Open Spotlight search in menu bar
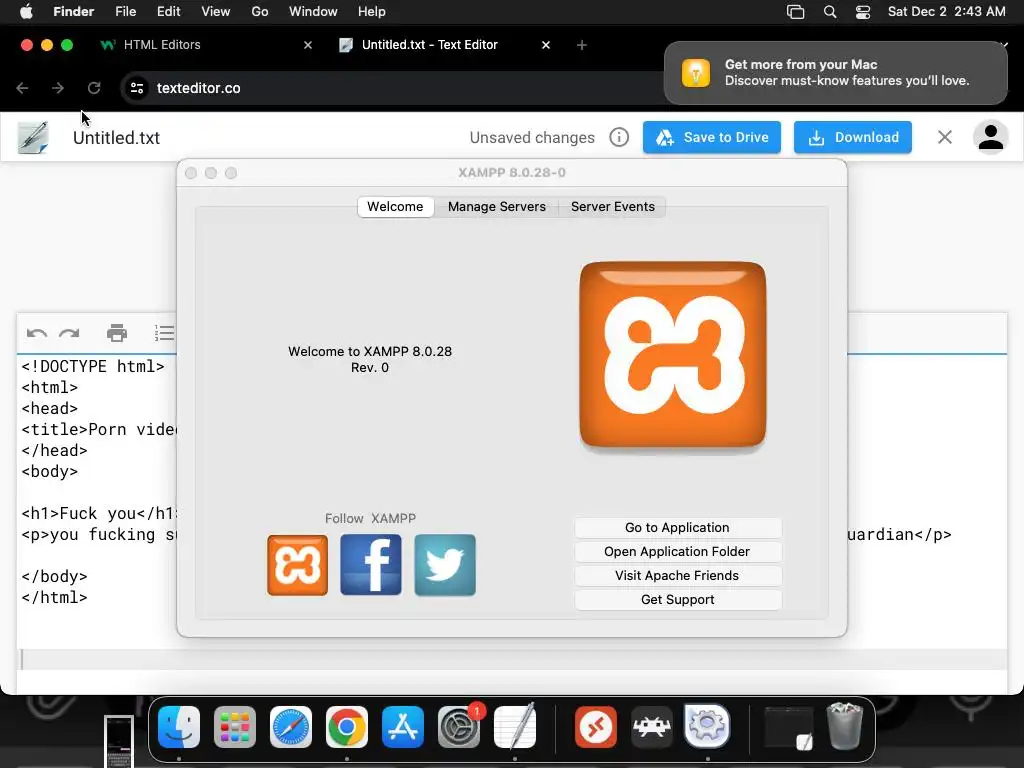This screenshot has height=768, width=1024. [830, 12]
